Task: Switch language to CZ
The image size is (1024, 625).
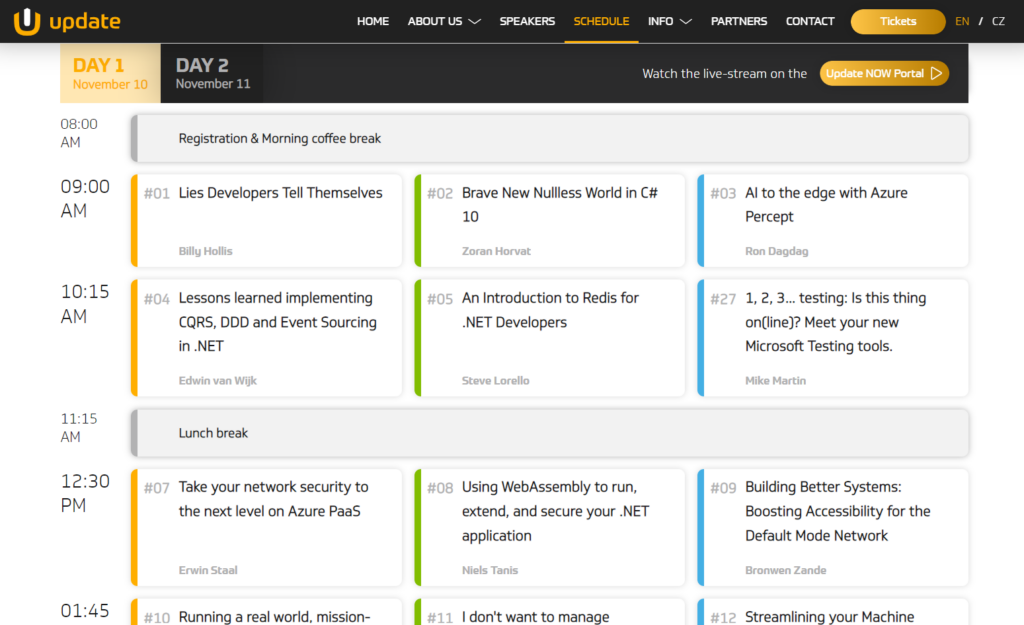Action: [999, 22]
